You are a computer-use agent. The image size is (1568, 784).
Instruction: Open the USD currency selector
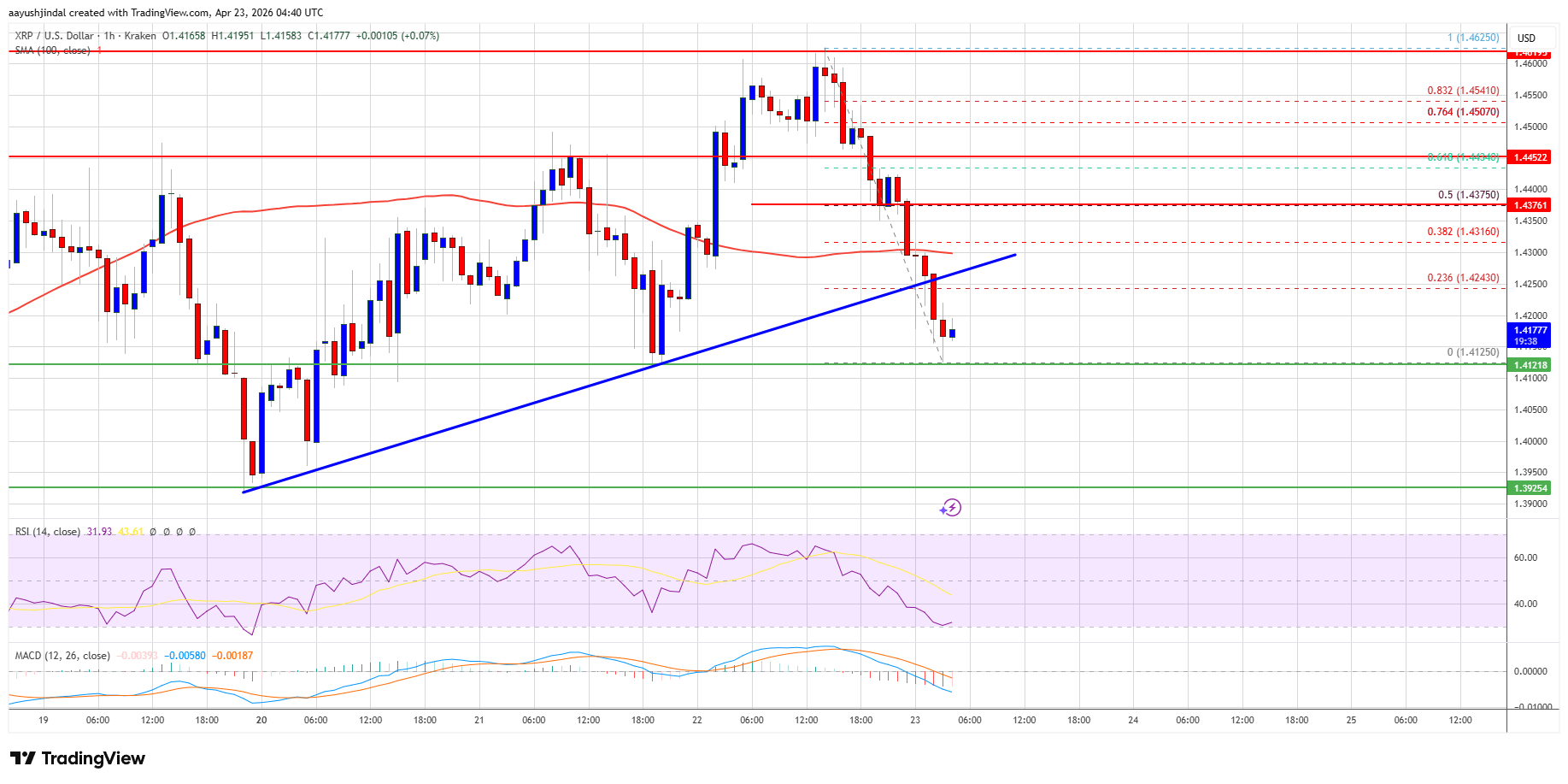tap(1526, 38)
